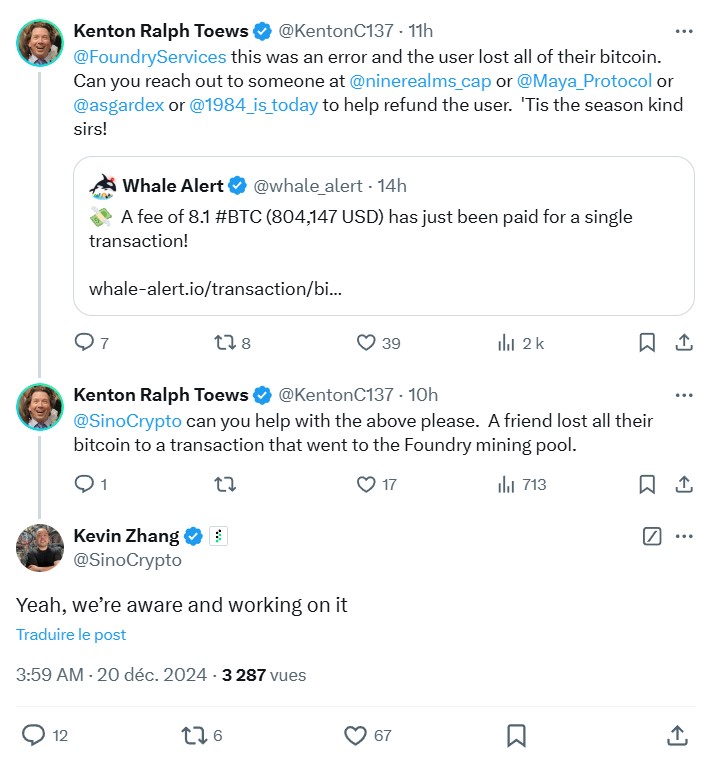Share Kevin Zhang's post via share icon
The height and width of the screenshot is (763, 712).
(676, 736)
